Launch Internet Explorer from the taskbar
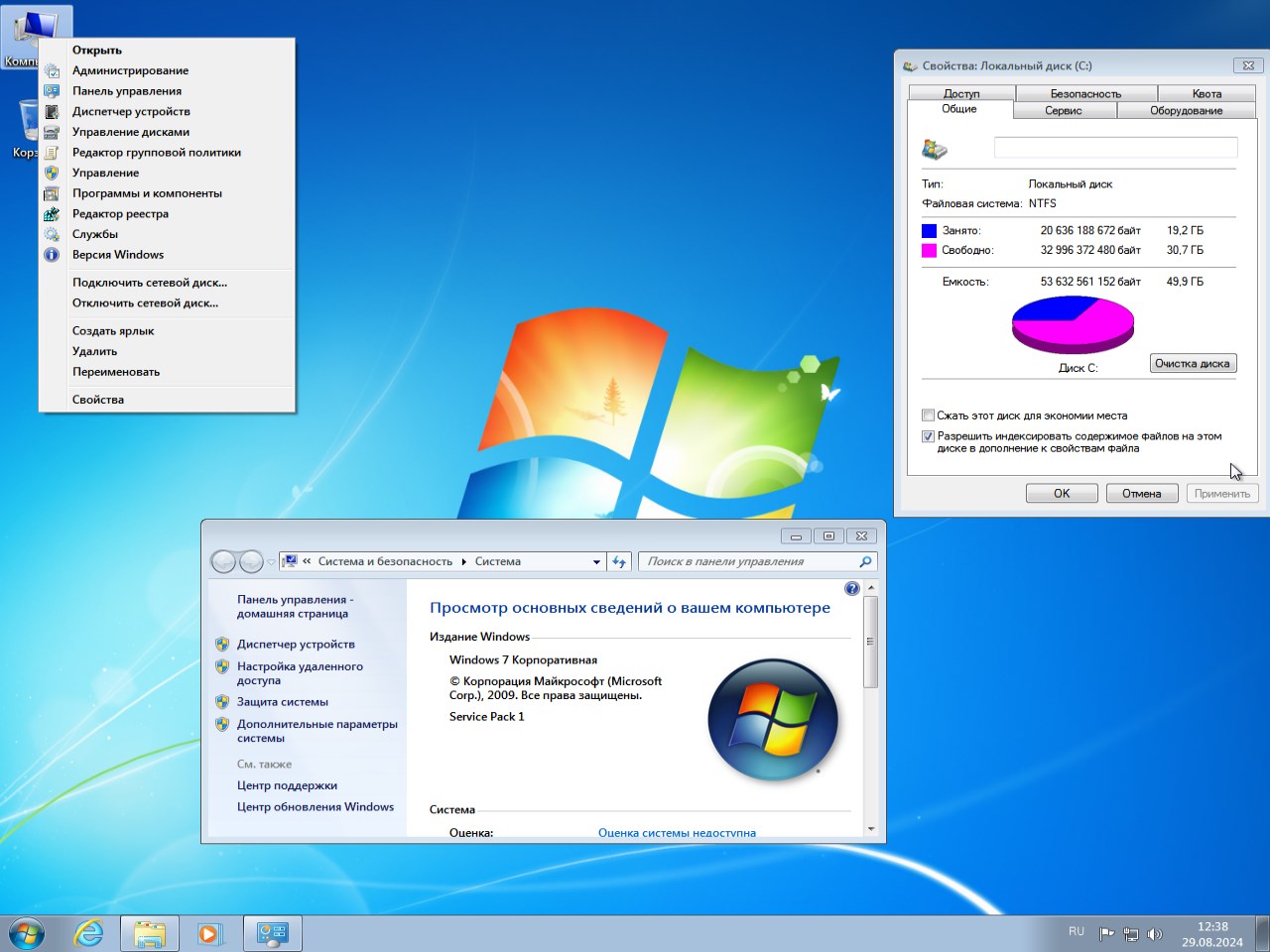The image size is (1270, 952). tap(89, 933)
